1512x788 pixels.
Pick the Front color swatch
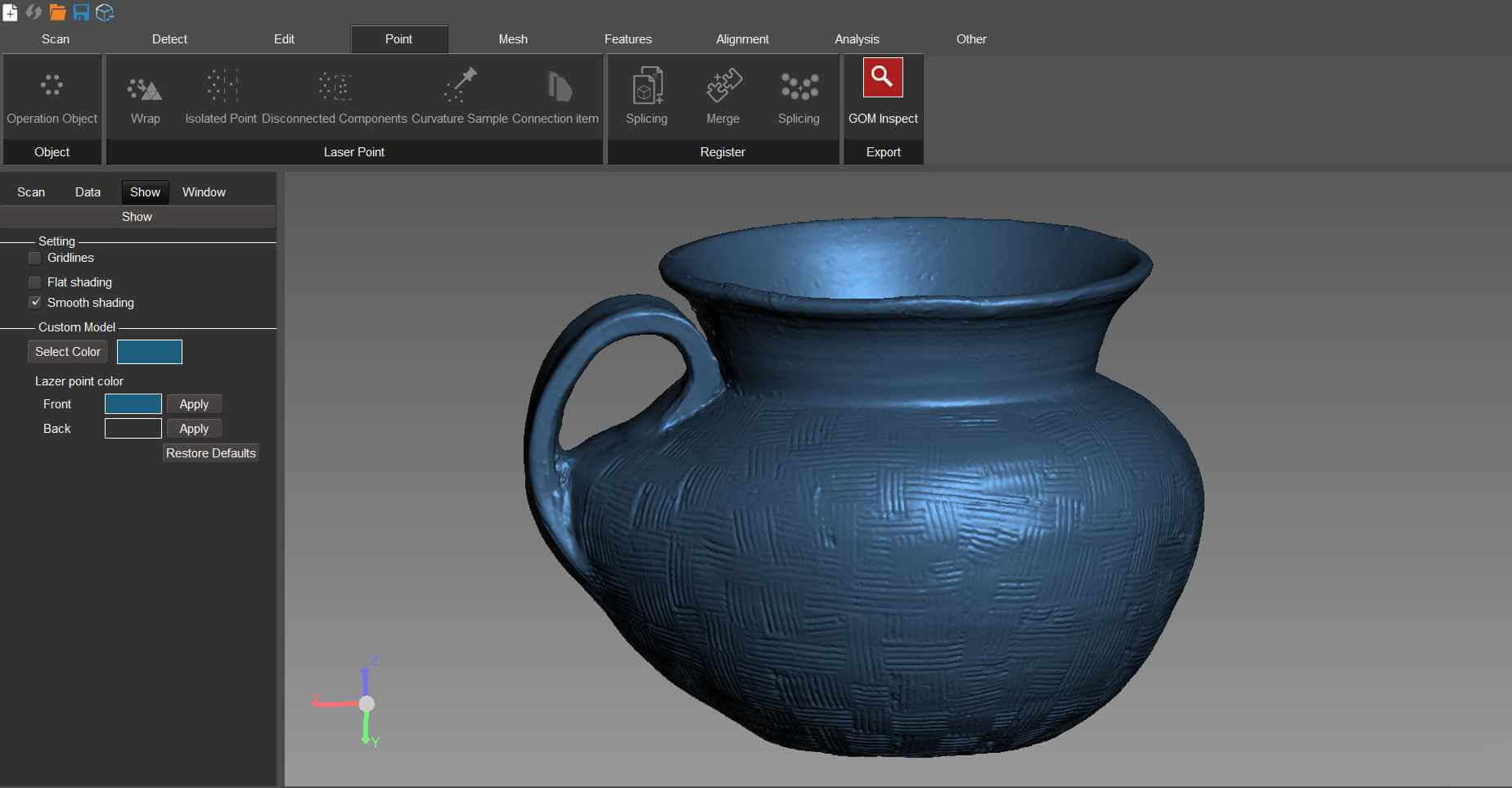[x=133, y=404]
